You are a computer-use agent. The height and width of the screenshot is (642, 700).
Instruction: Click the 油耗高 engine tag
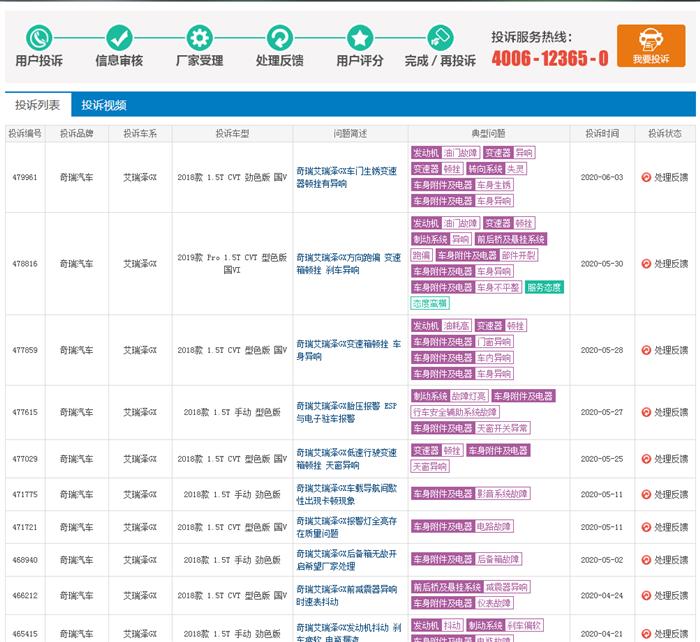(456, 325)
